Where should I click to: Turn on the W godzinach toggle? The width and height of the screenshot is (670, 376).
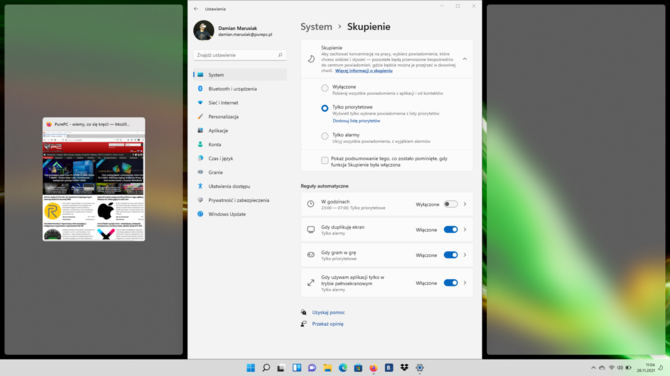[x=450, y=204]
